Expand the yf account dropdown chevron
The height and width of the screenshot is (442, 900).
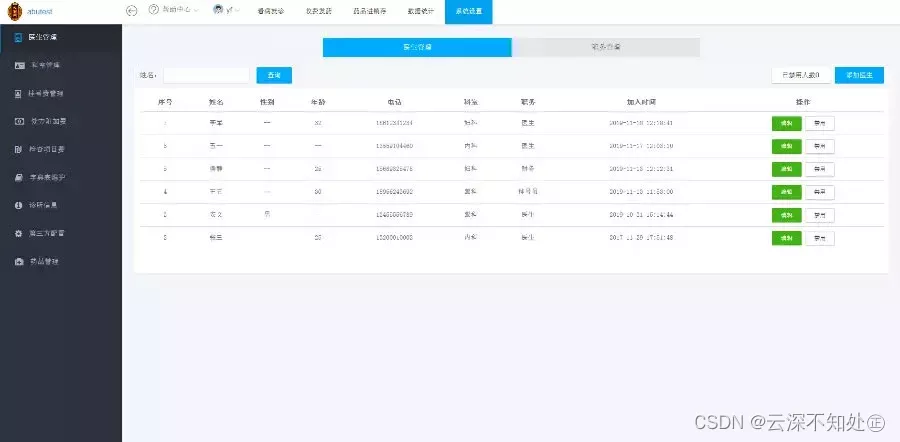237,10
